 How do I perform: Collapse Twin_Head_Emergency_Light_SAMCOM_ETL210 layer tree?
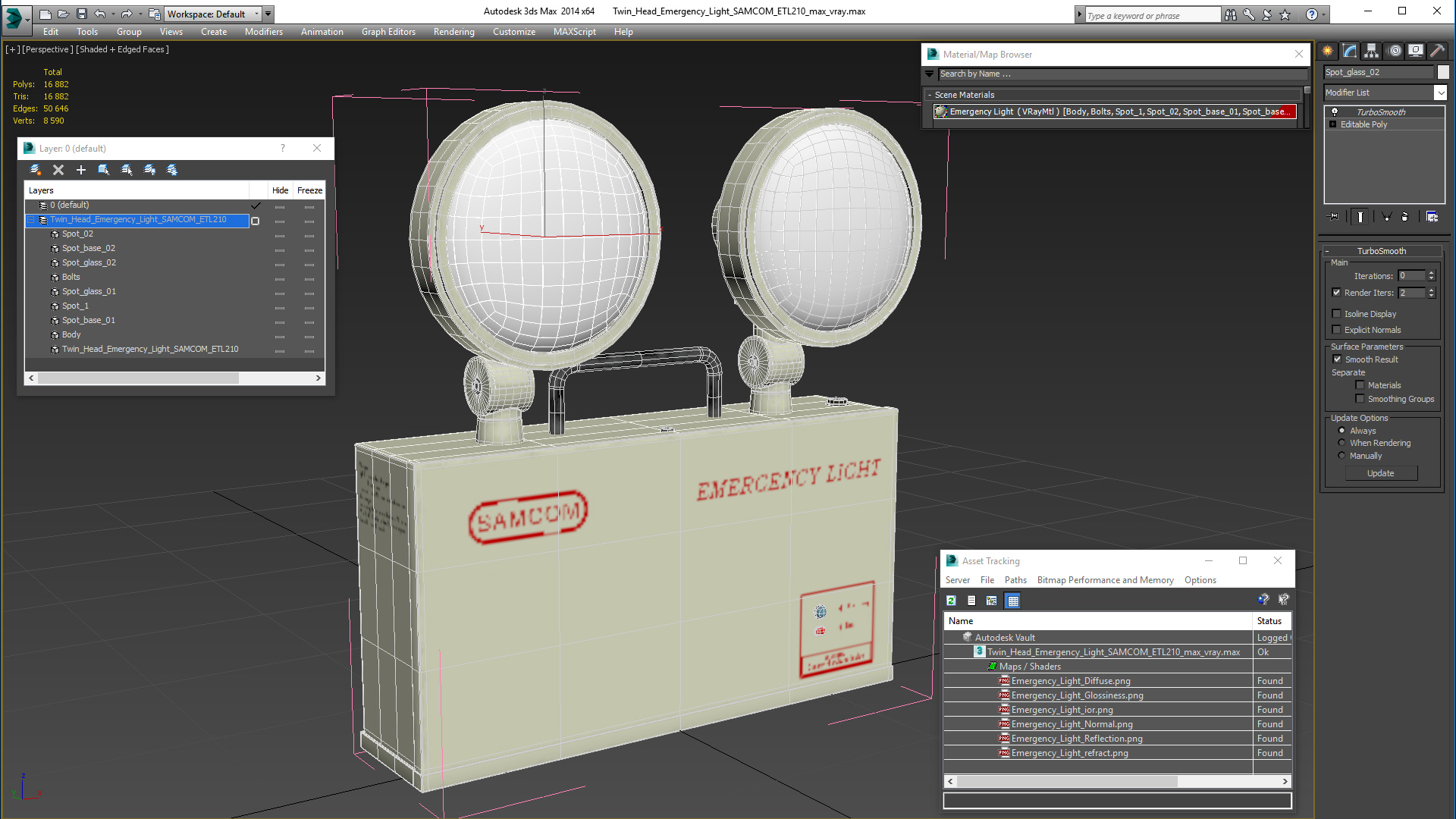(31, 220)
